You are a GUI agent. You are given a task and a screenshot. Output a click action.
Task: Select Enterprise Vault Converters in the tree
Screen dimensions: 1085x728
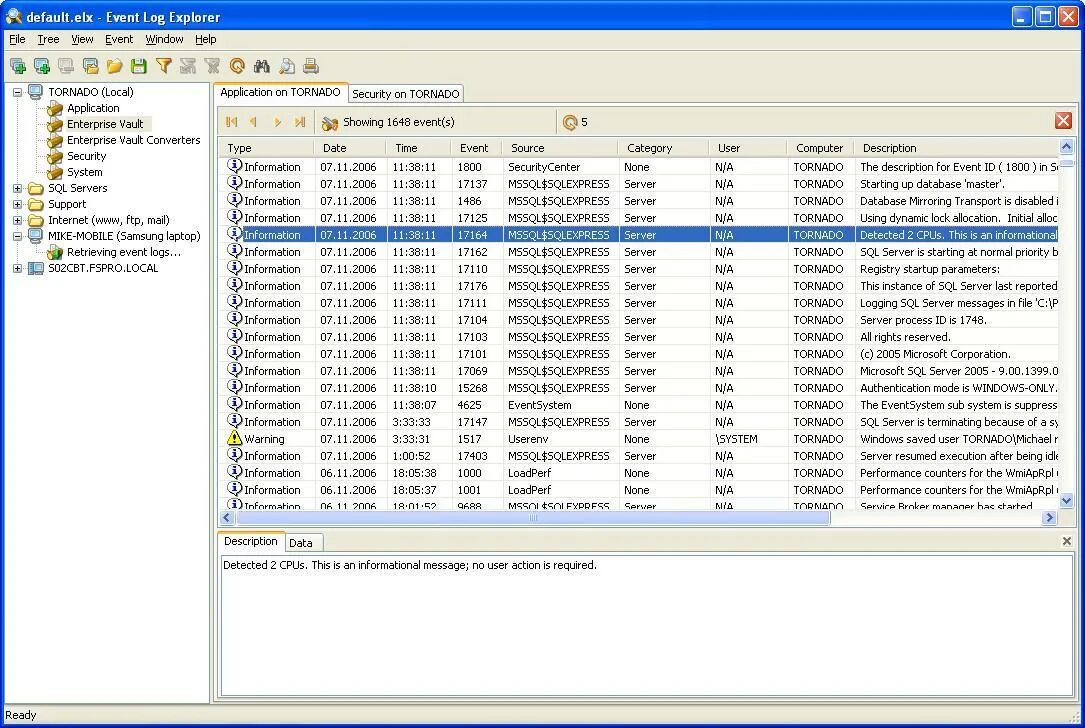134,140
